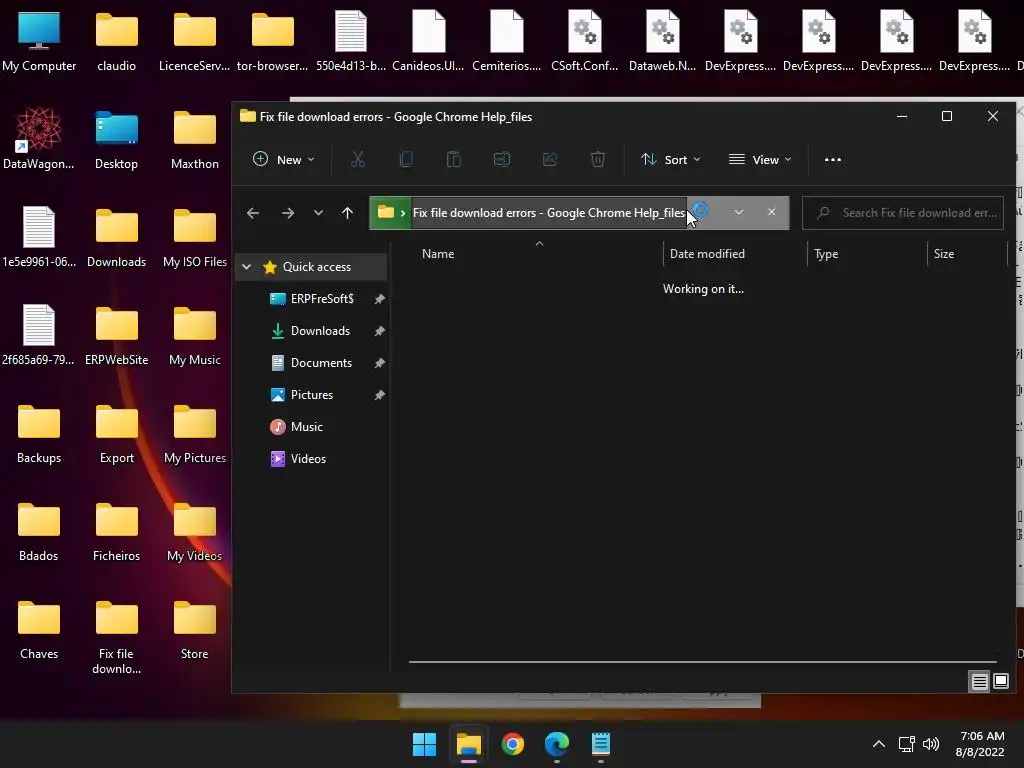This screenshot has height=768, width=1024.
Task: Open Documents in Quick access
Action: [321, 362]
